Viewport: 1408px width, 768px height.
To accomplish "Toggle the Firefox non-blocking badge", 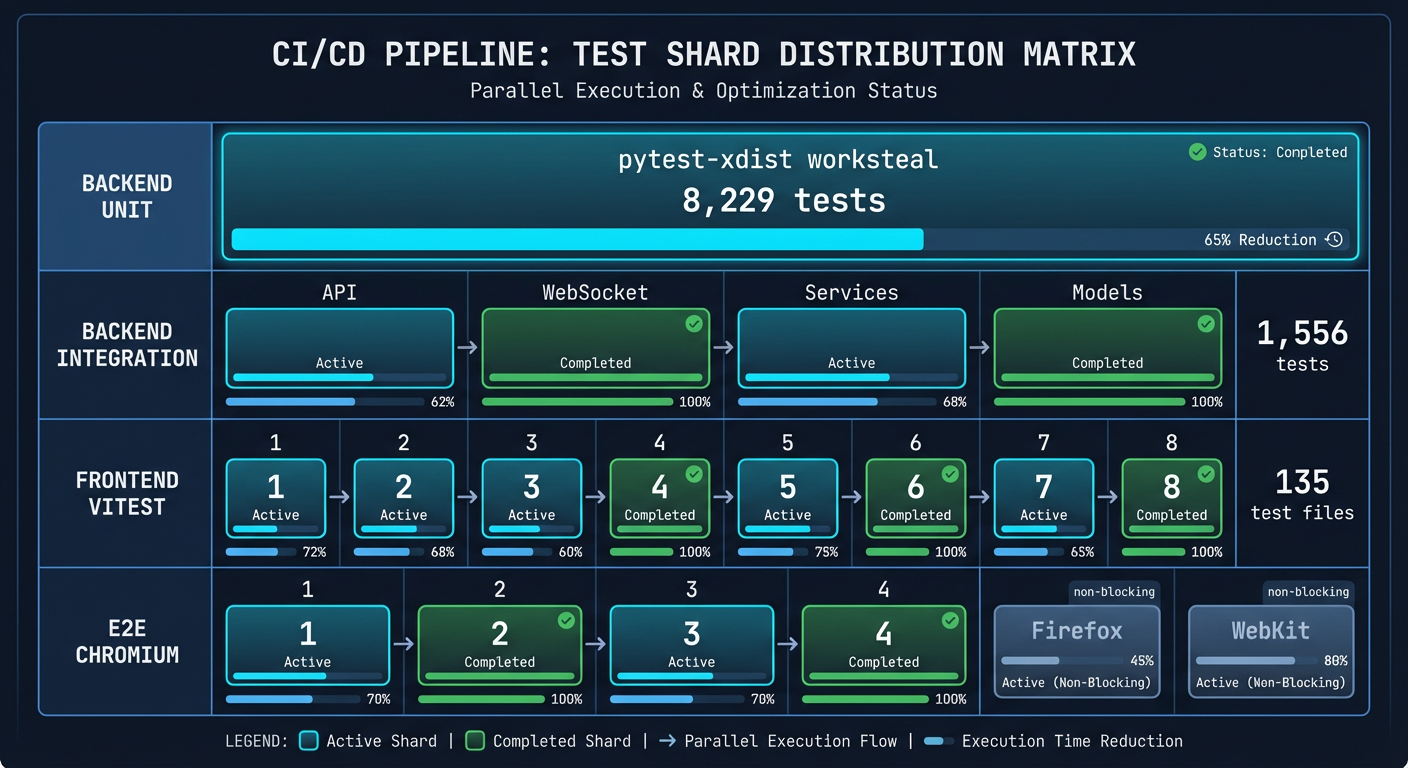I will [x=1114, y=592].
